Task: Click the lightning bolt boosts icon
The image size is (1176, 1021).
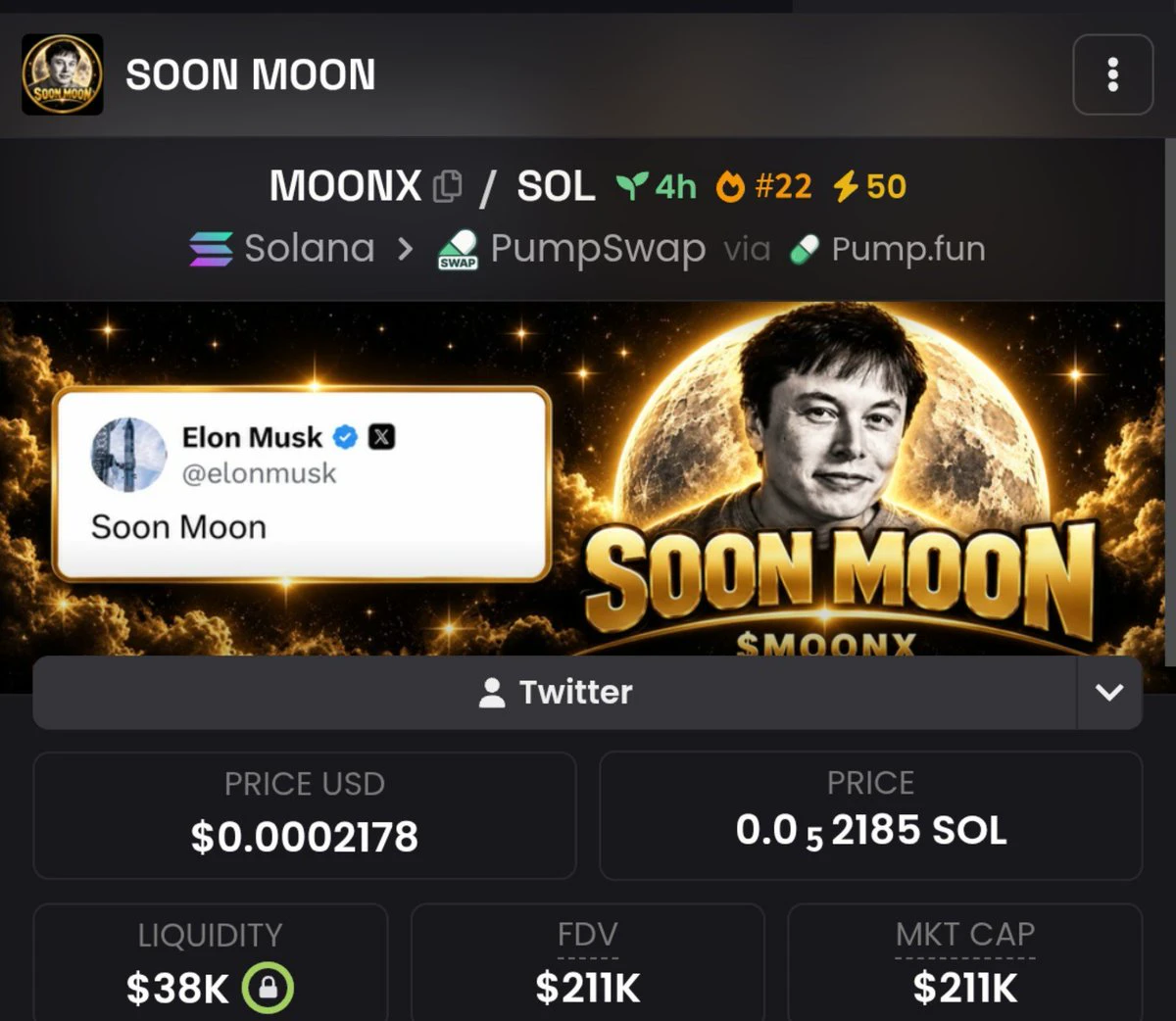Action: [846, 185]
